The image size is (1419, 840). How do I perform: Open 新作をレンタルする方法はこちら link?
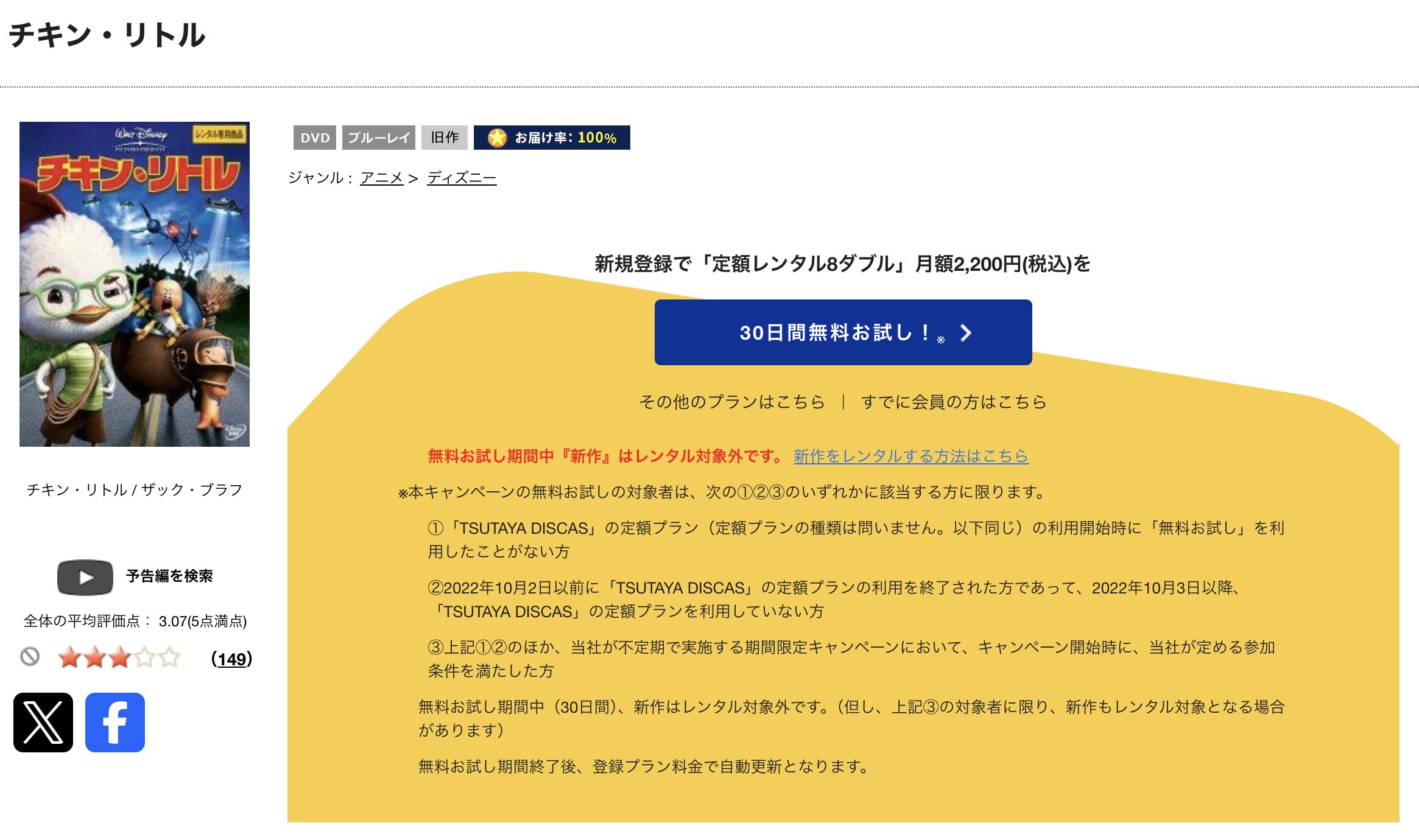[x=911, y=456]
